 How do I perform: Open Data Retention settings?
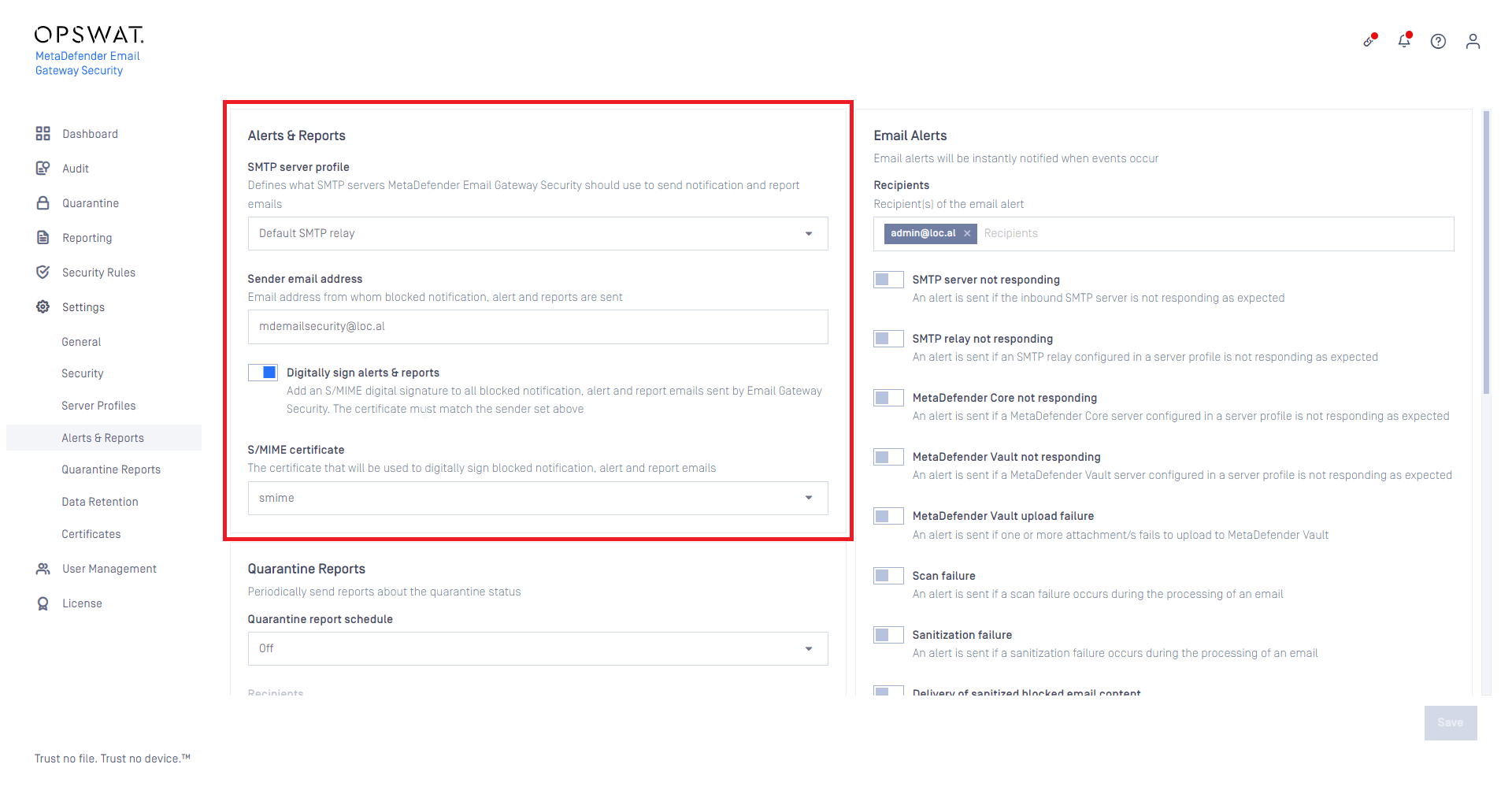click(x=100, y=502)
